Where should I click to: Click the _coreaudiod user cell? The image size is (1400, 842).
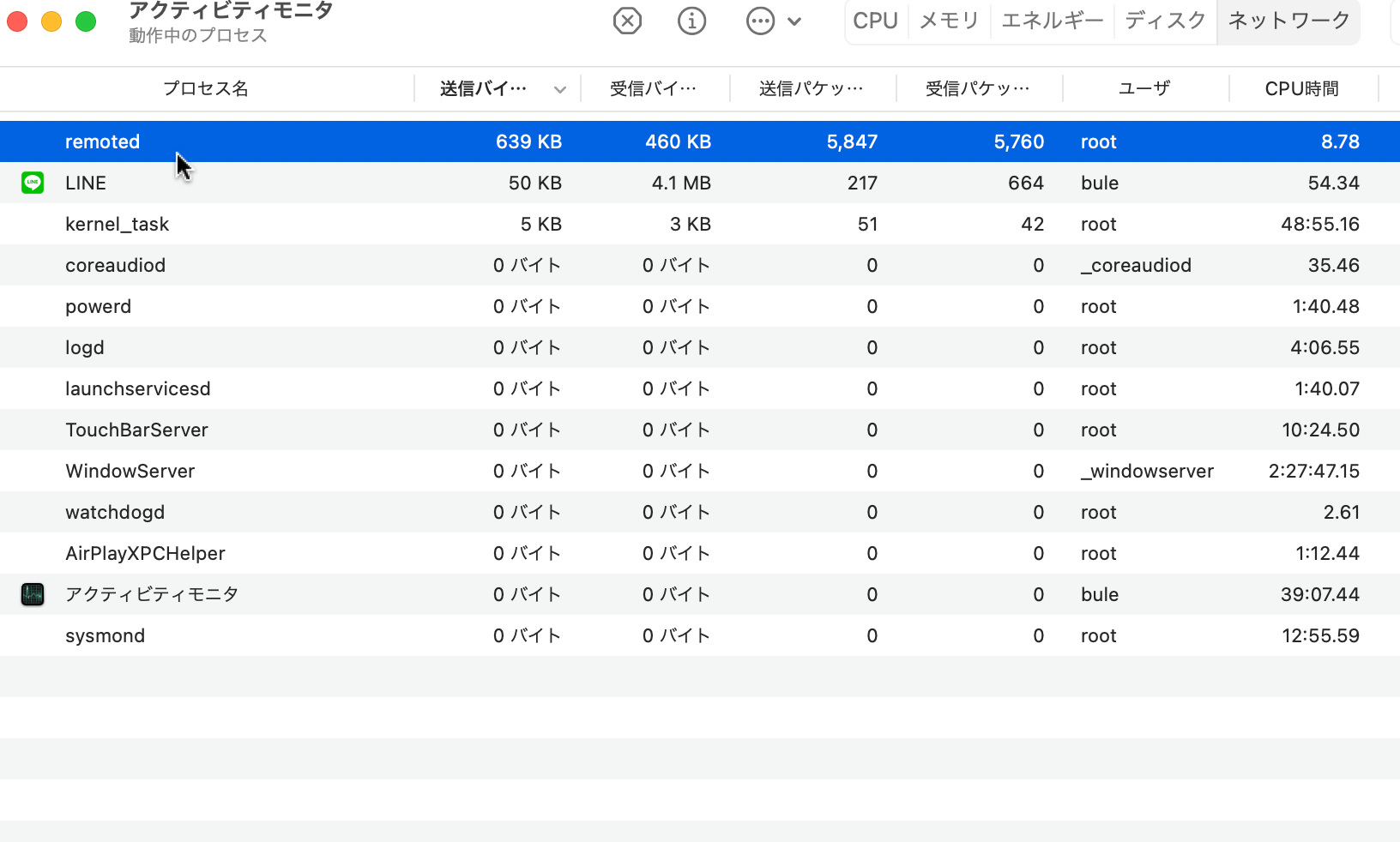coord(1136,265)
